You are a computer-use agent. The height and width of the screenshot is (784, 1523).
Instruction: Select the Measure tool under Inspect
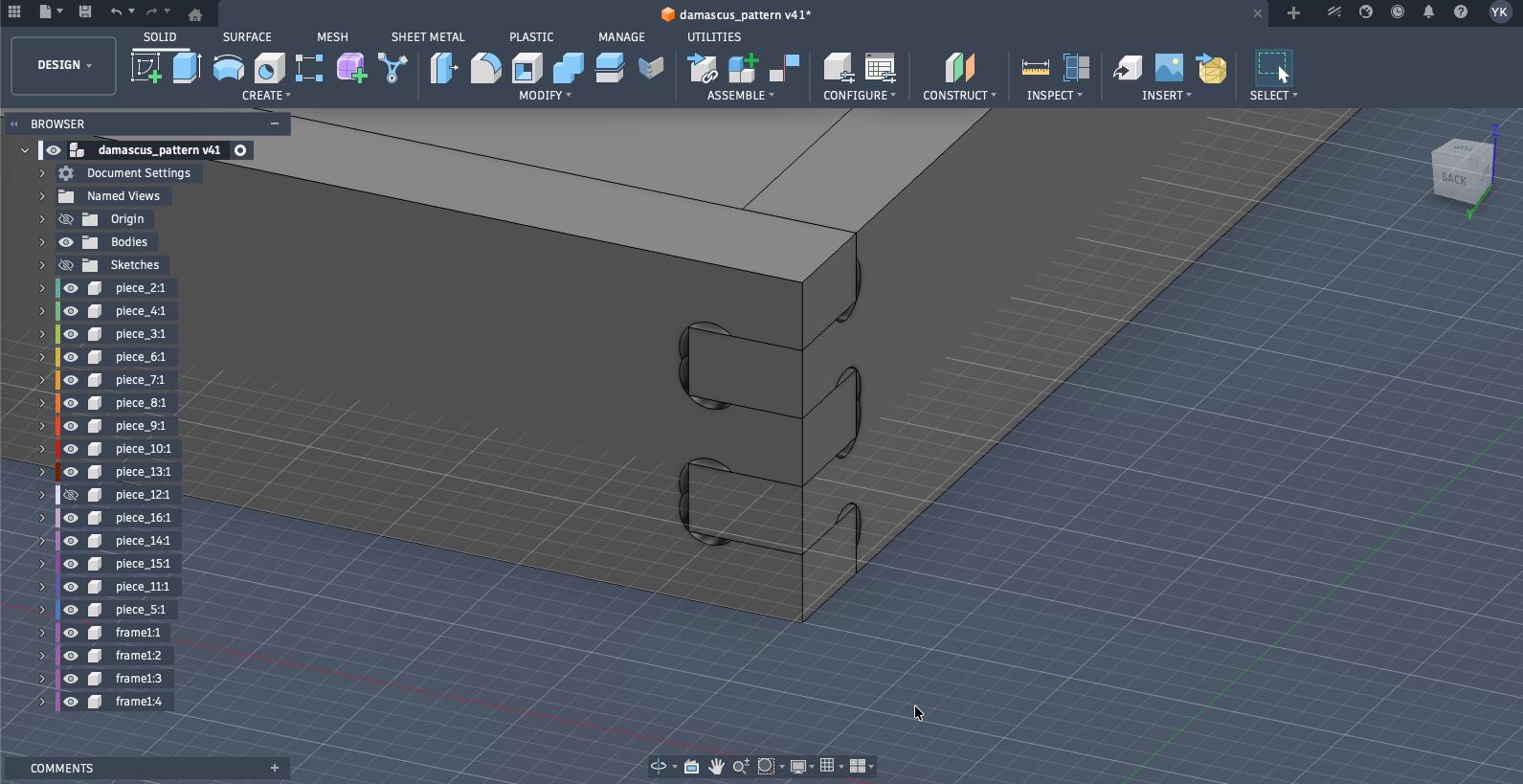coord(1035,68)
